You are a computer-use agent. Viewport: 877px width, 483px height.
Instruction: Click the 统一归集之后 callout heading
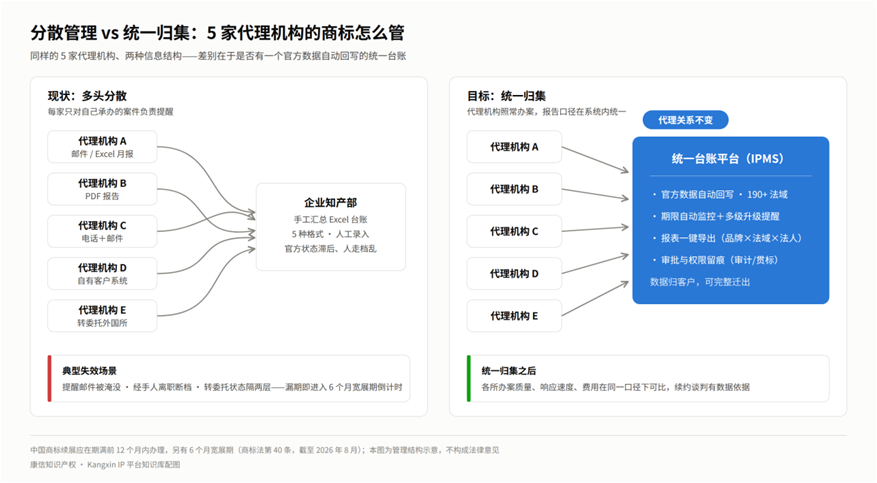coord(509,371)
